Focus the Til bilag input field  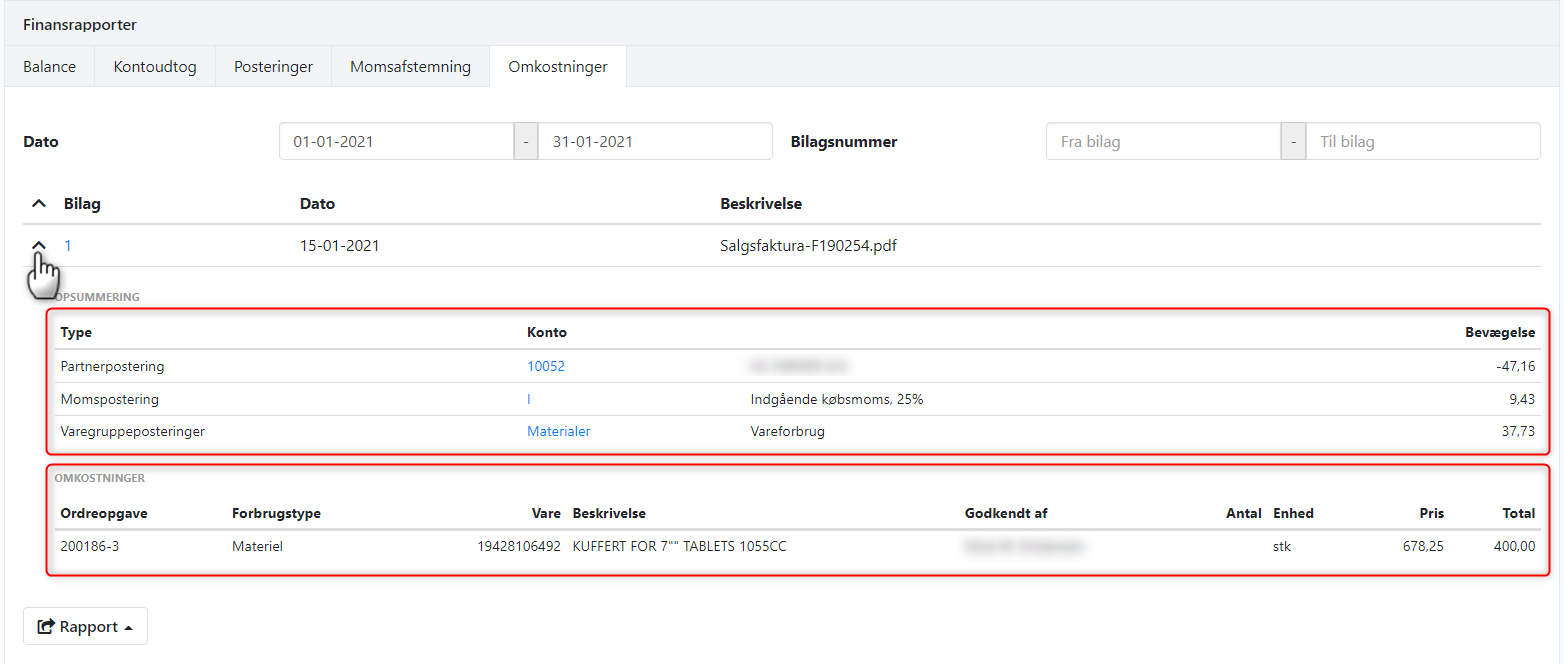click(1422, 142)
